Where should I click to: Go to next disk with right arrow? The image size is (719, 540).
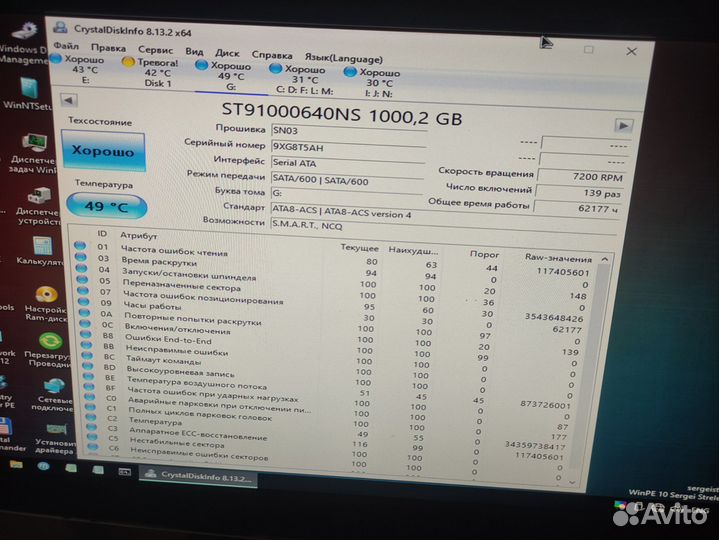coord(624,125)
